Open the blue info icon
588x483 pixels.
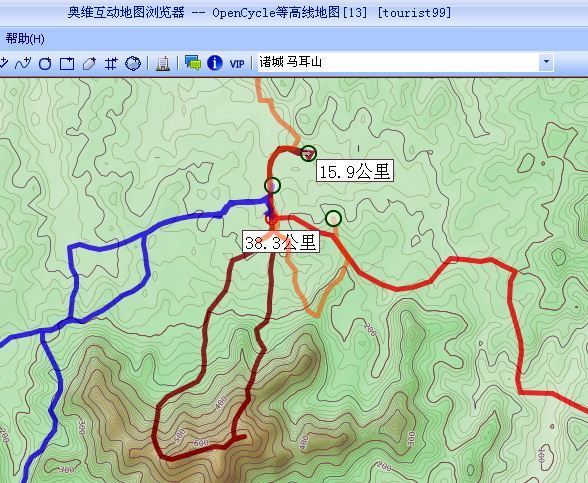[x=214, y=63]
